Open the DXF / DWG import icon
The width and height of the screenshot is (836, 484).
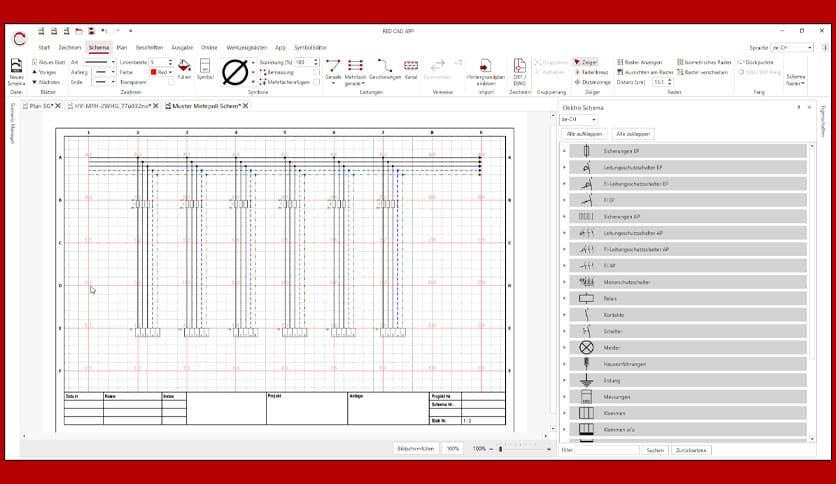(519, 66)
